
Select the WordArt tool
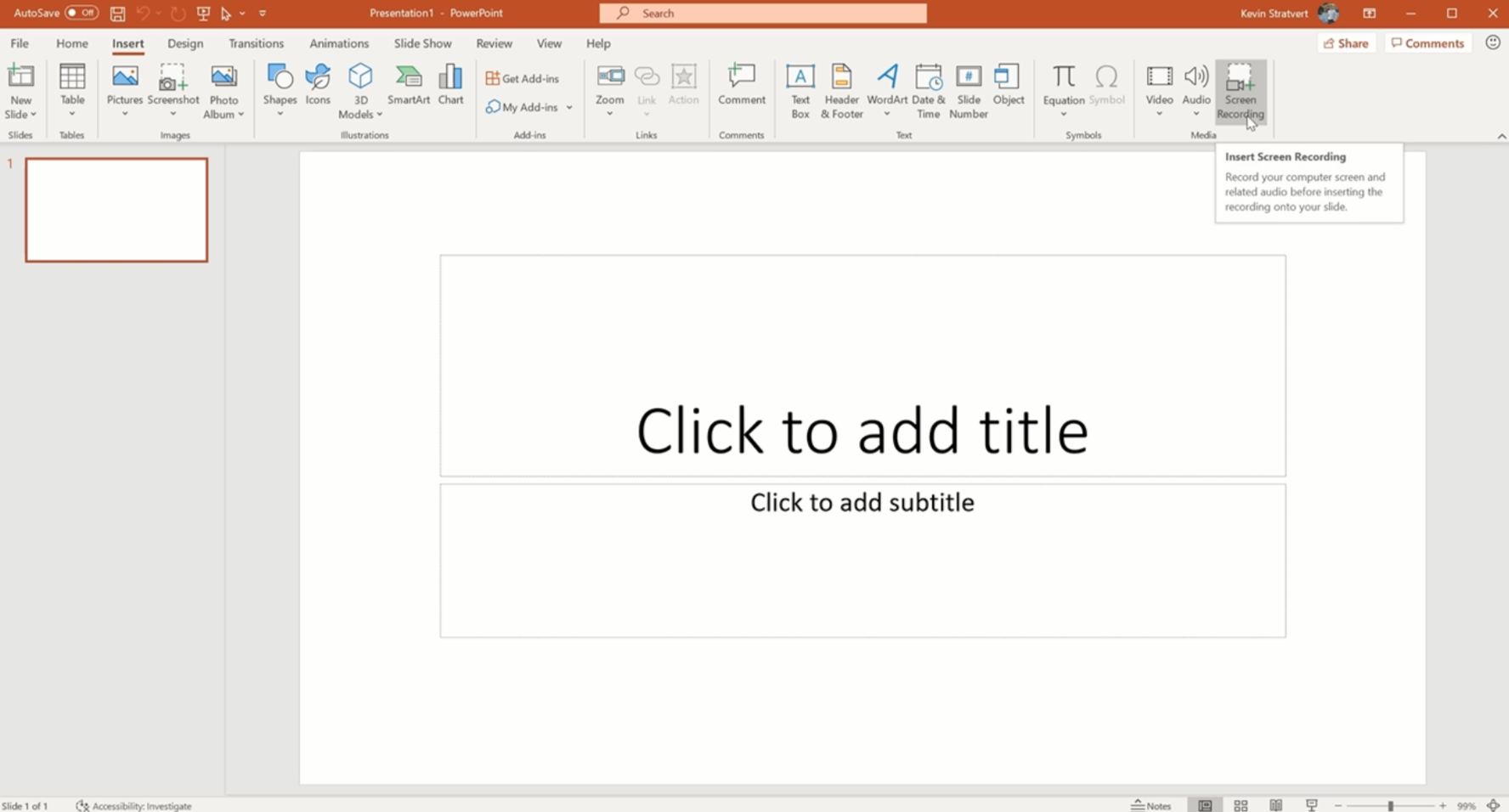tap(886, 89)
